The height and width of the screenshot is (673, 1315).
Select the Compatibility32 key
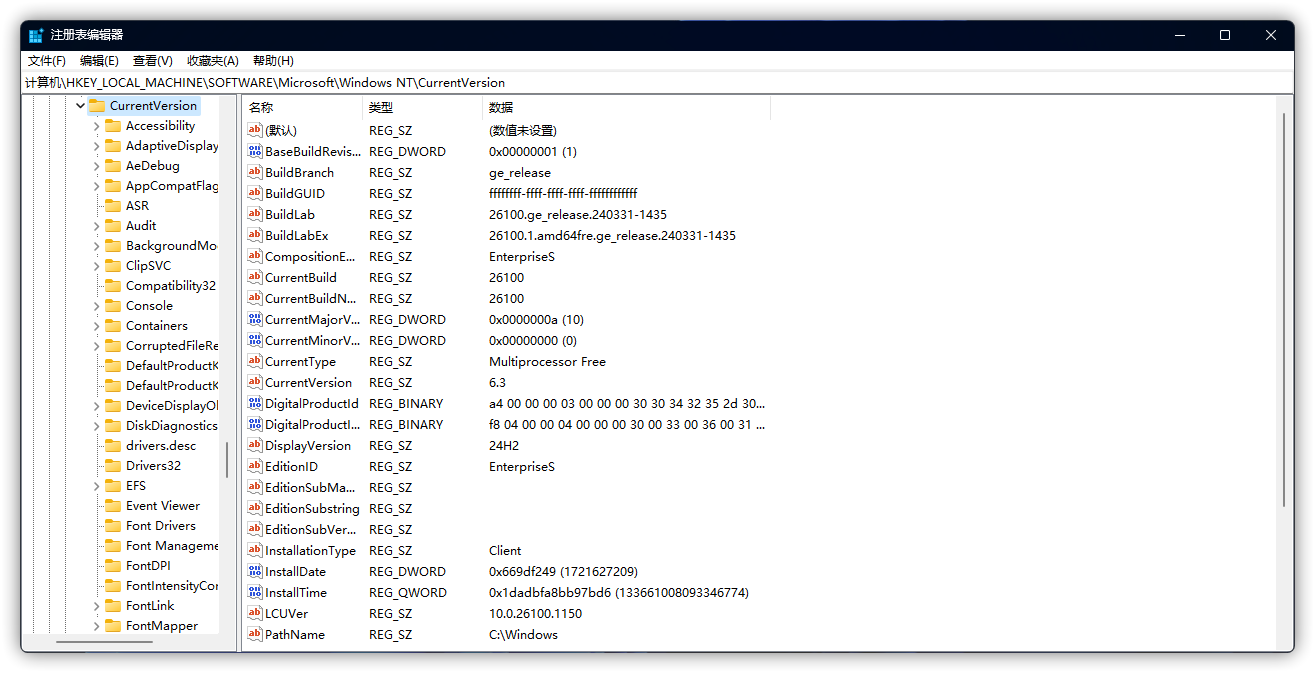point(171,285)
